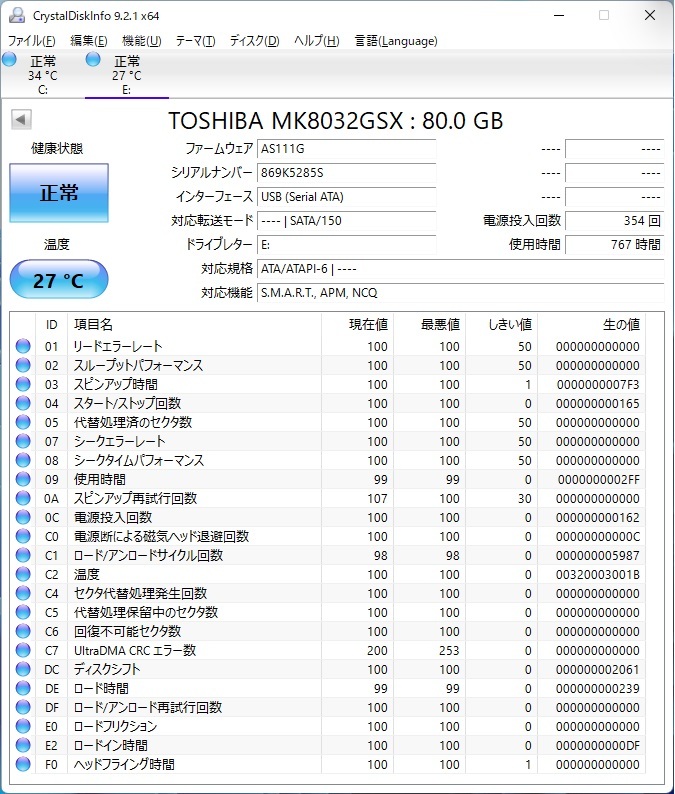675x794 pixels.
Task: Click status orb for 代替処理保留中のセクタ数 row
Action: click(x=23, y=612)
